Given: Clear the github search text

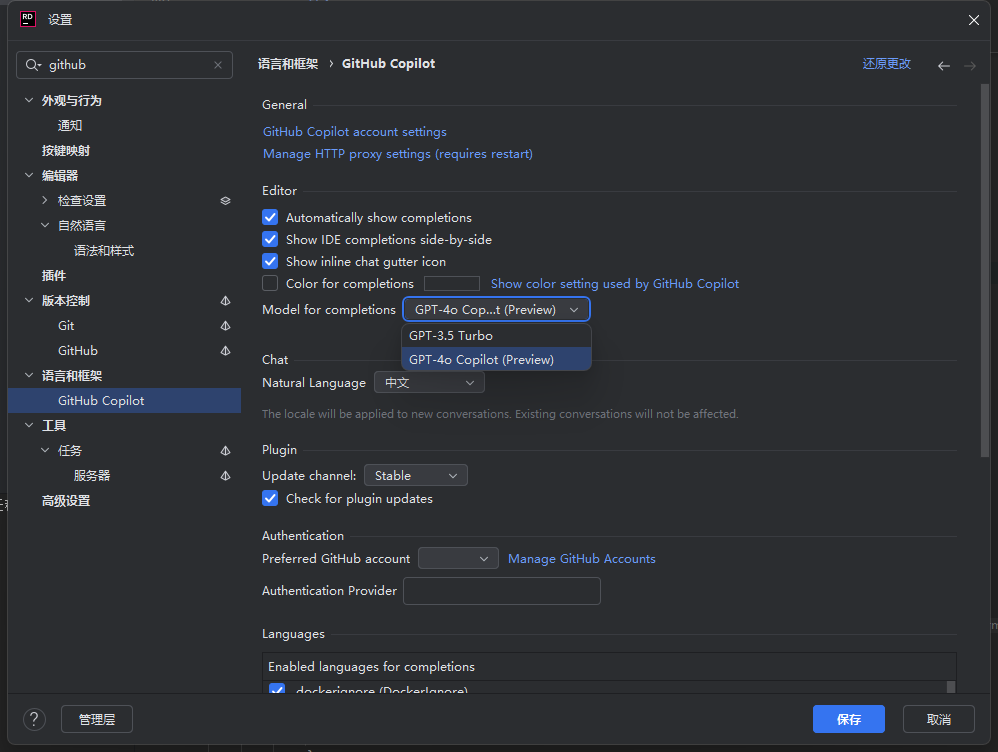Looking at the screenshot, I should [x=218, y=65].
